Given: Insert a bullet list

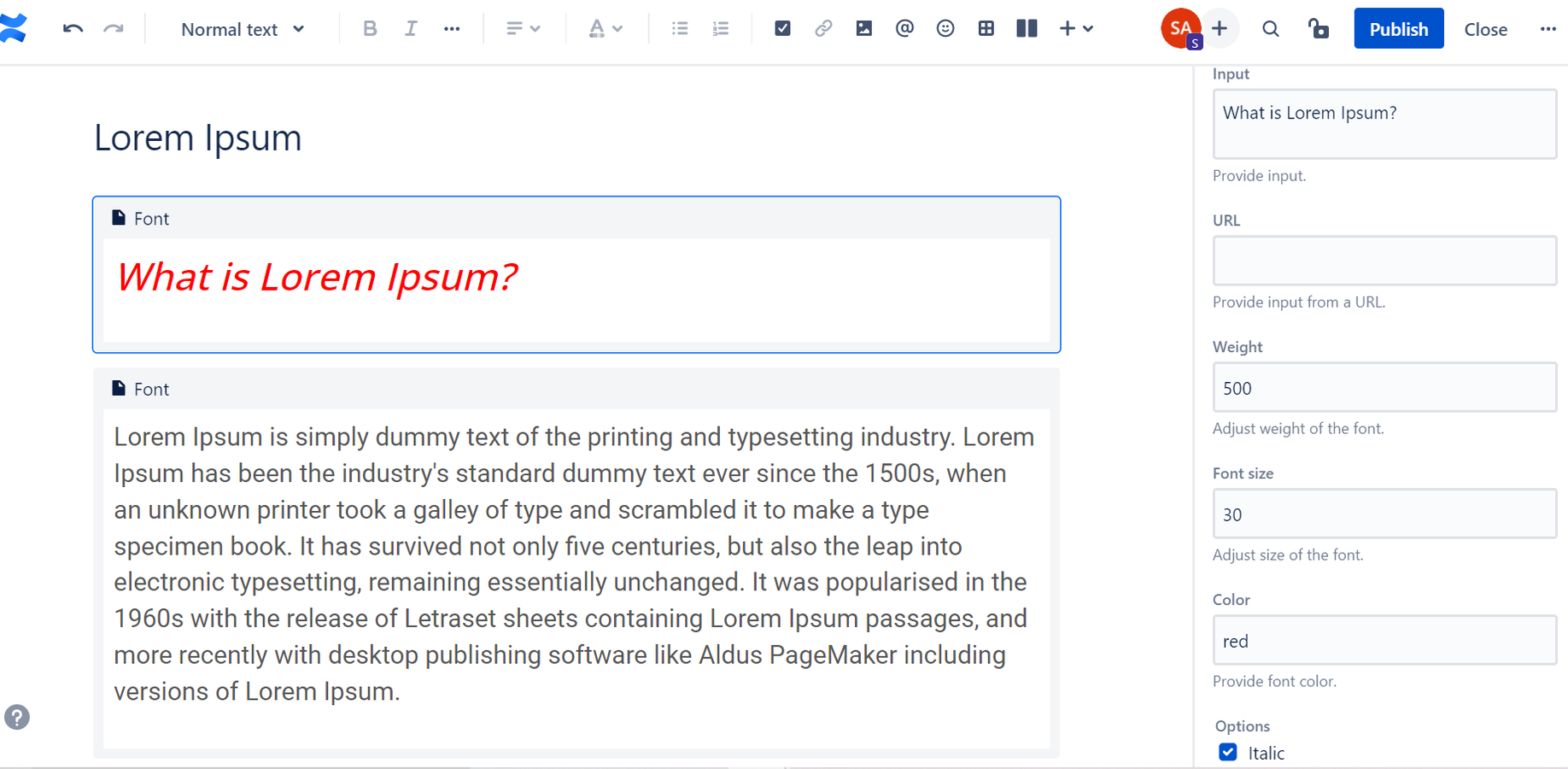Looking at the screenshot, I should (680, 28).
